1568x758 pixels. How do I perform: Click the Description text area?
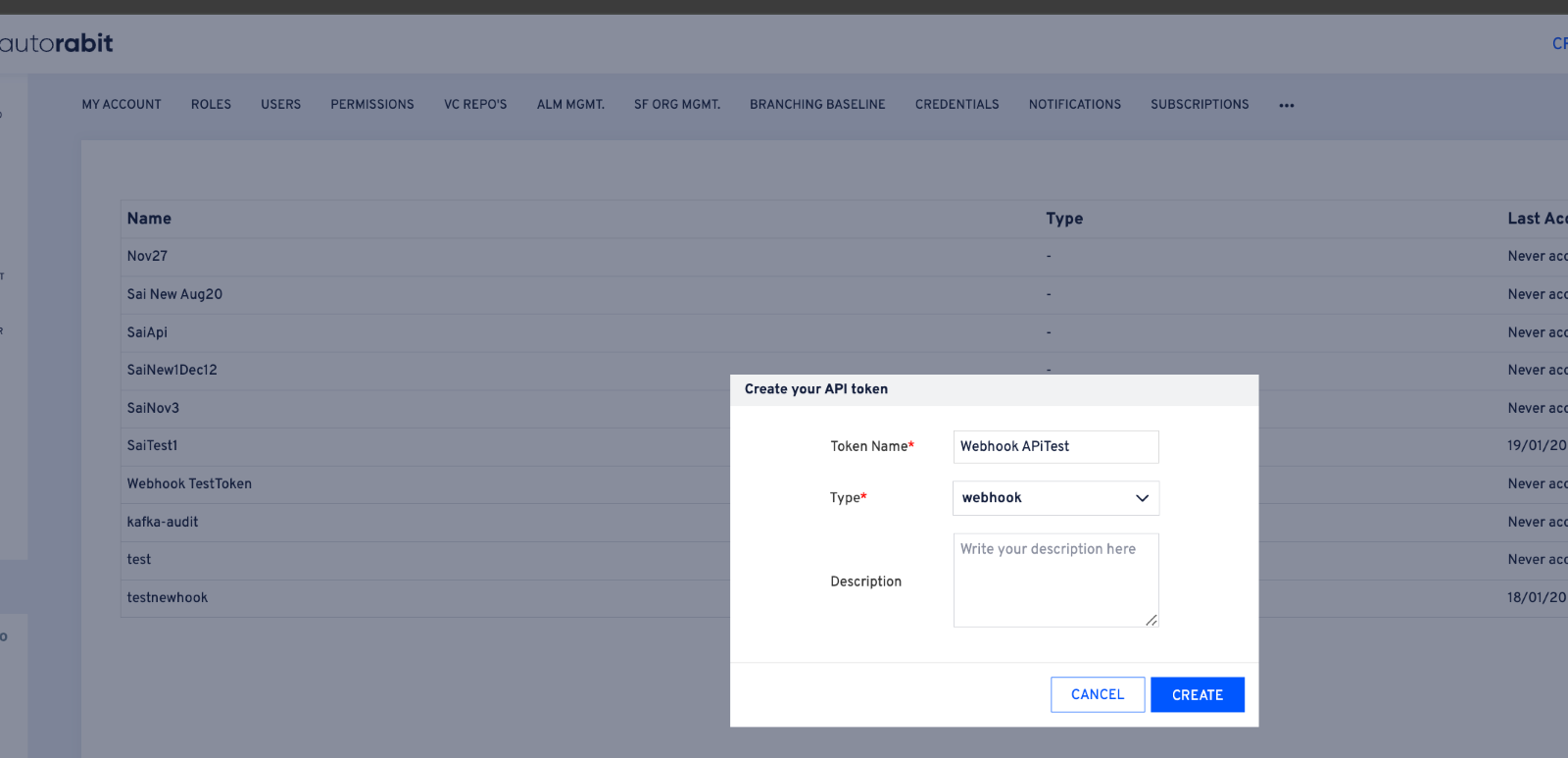[x=1055, y=581]
